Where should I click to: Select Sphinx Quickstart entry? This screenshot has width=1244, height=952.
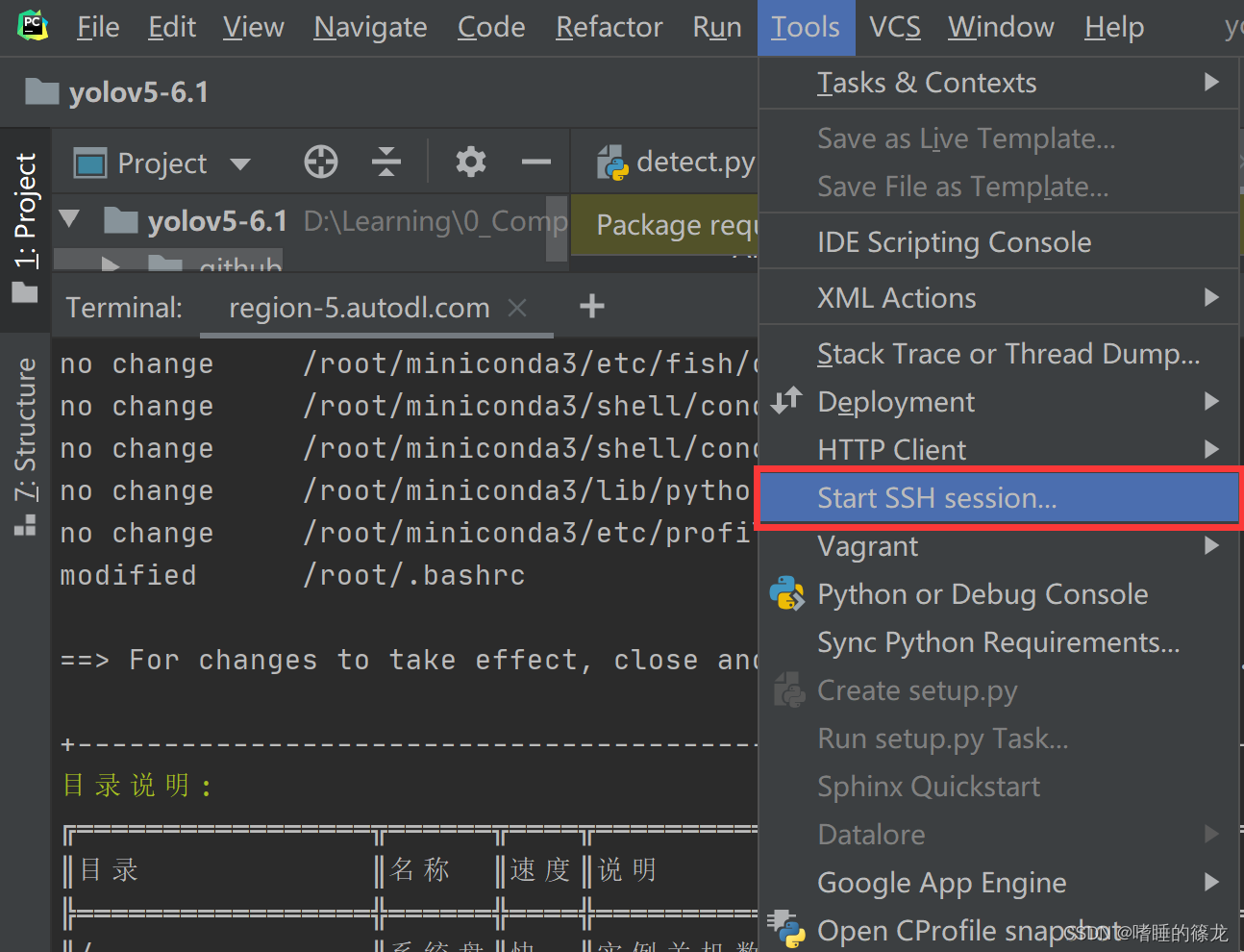click(x=999, y=787)
